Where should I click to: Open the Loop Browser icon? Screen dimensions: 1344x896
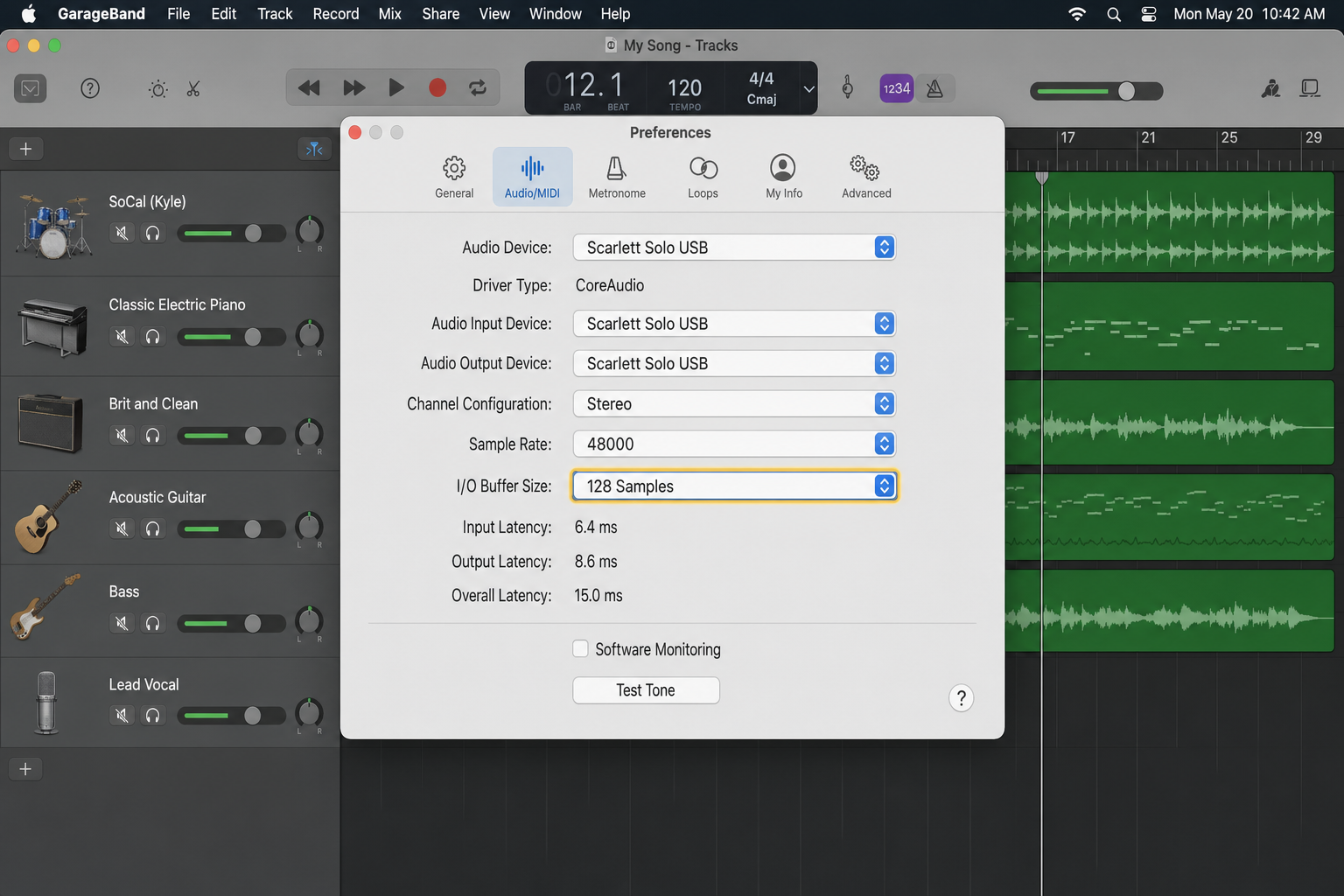tap(1310, 88)
